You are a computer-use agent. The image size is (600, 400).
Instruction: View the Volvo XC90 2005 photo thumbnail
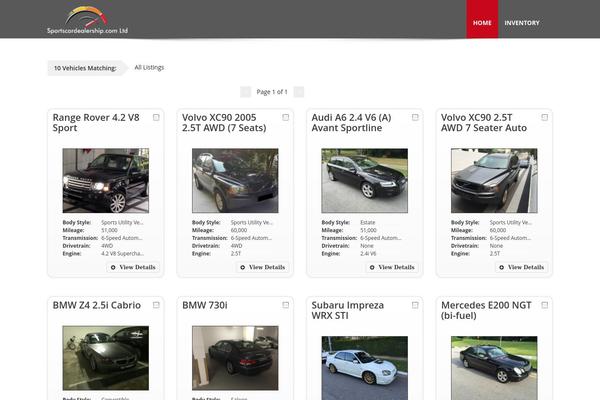click(235, 181)
